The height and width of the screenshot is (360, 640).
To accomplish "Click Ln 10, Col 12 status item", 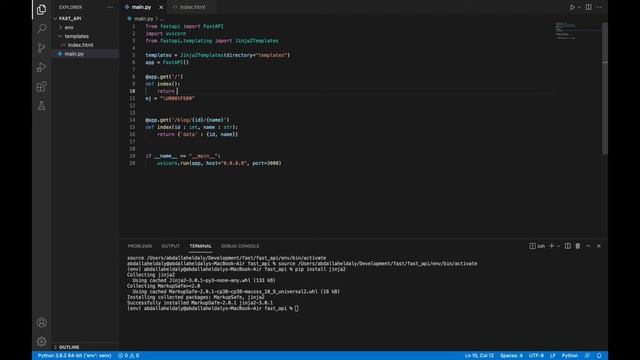I will click(479, 356).
